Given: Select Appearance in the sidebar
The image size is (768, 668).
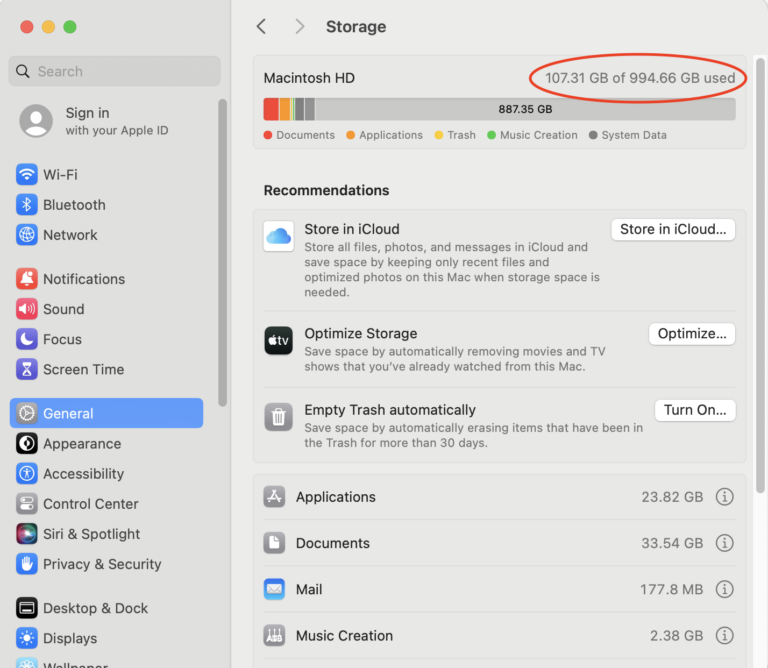Looking at the screenshot, I should [81, 444].
